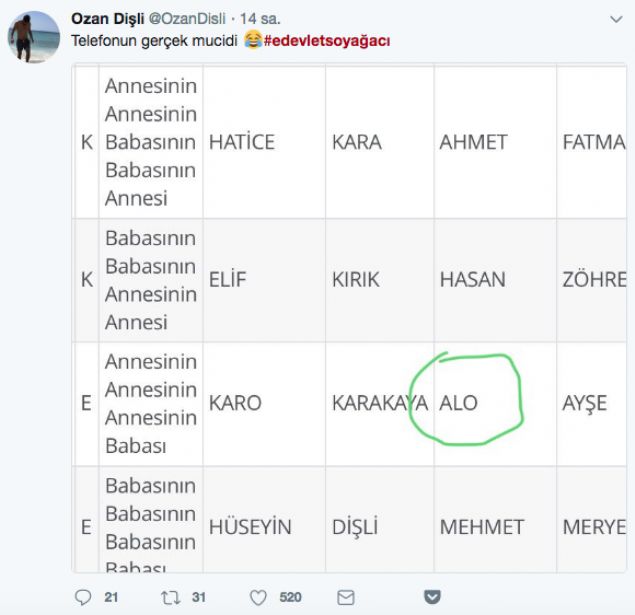635x615 pixels.
Task: Open the #edevletsoyağacı hashtag
Action: click(x=327, y=41)
